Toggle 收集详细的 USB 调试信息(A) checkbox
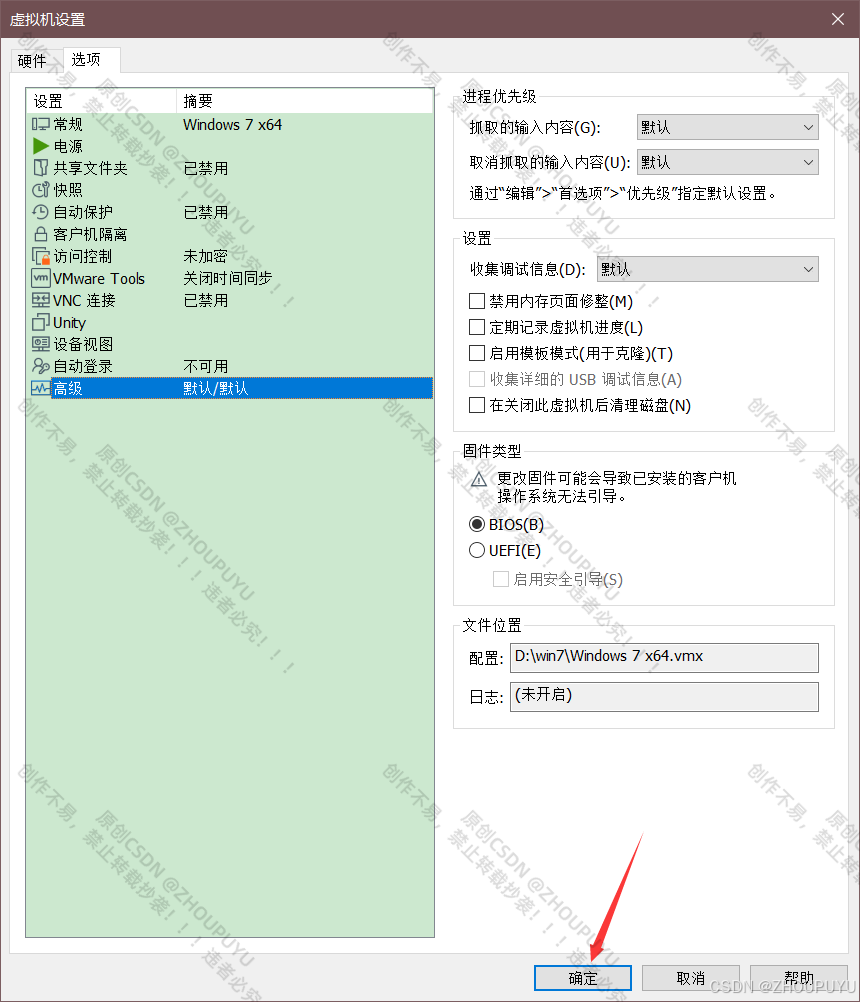The width and height of the screenshot is (860, 1002). pos(477,380)
